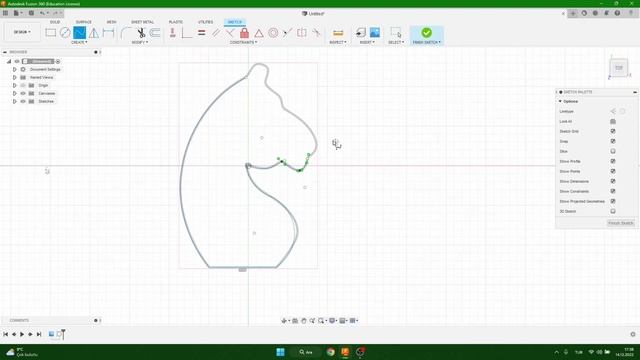640x360 pixels.
Task: Expand the Sketches folder
Action: pos(15,101)
